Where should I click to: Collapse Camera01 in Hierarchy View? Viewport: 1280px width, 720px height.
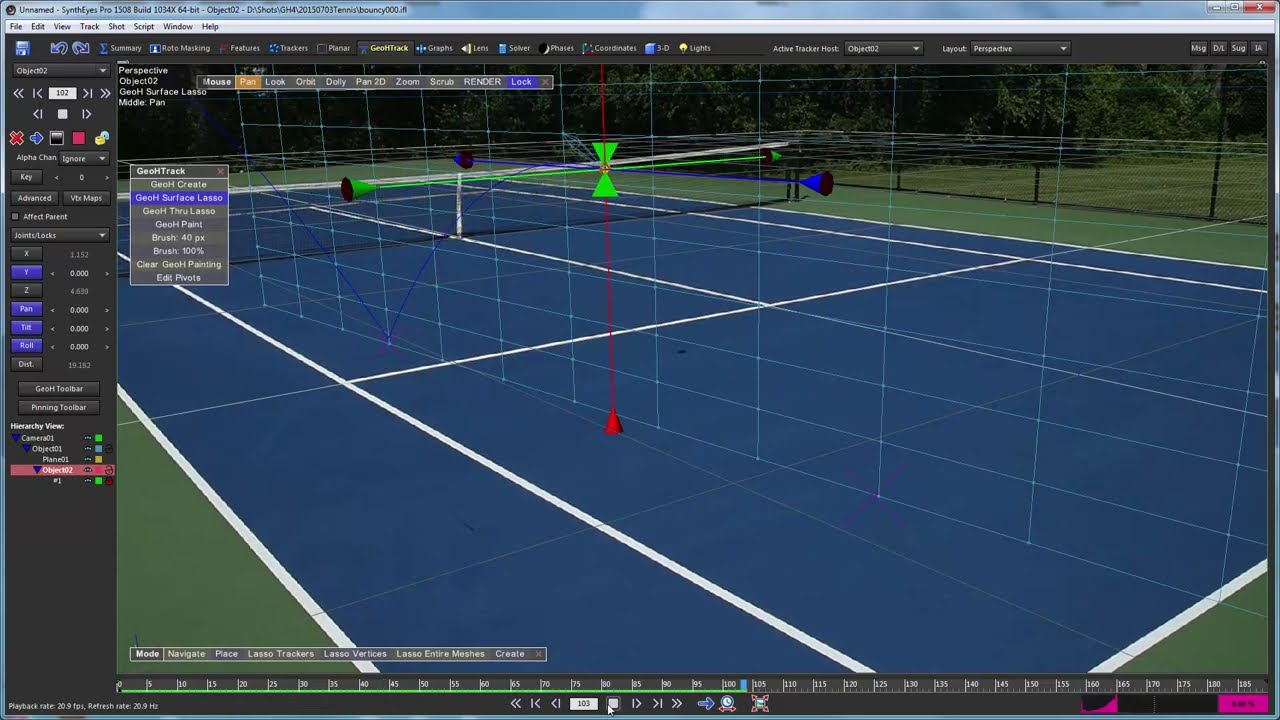[x=17, y=438]
